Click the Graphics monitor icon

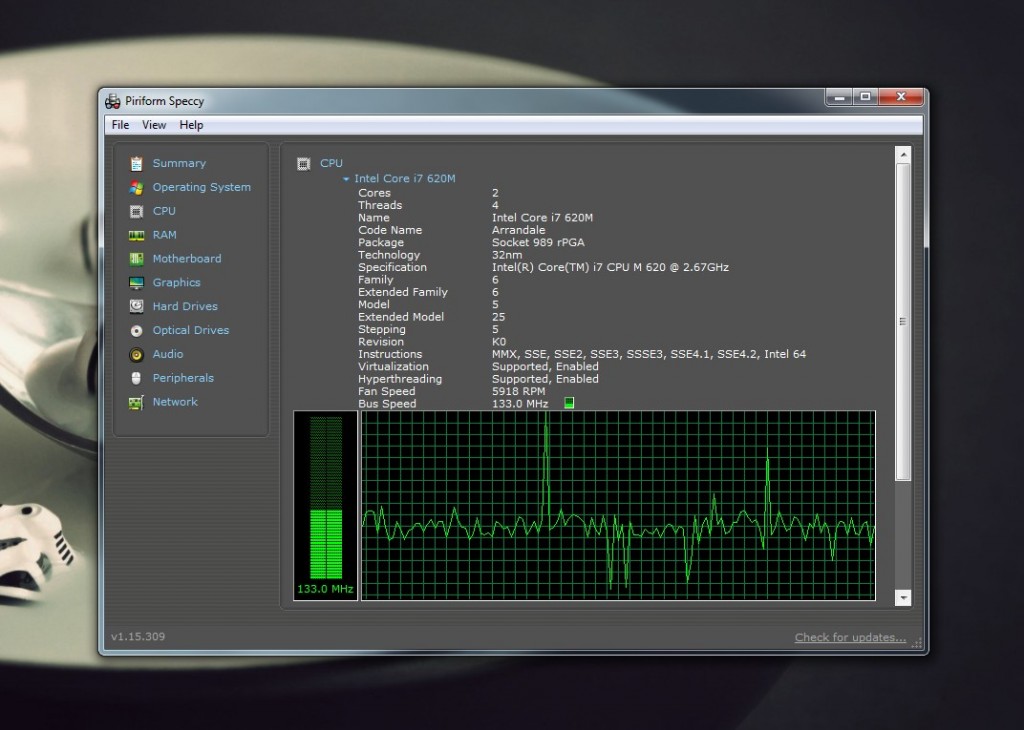click(136, 283)
